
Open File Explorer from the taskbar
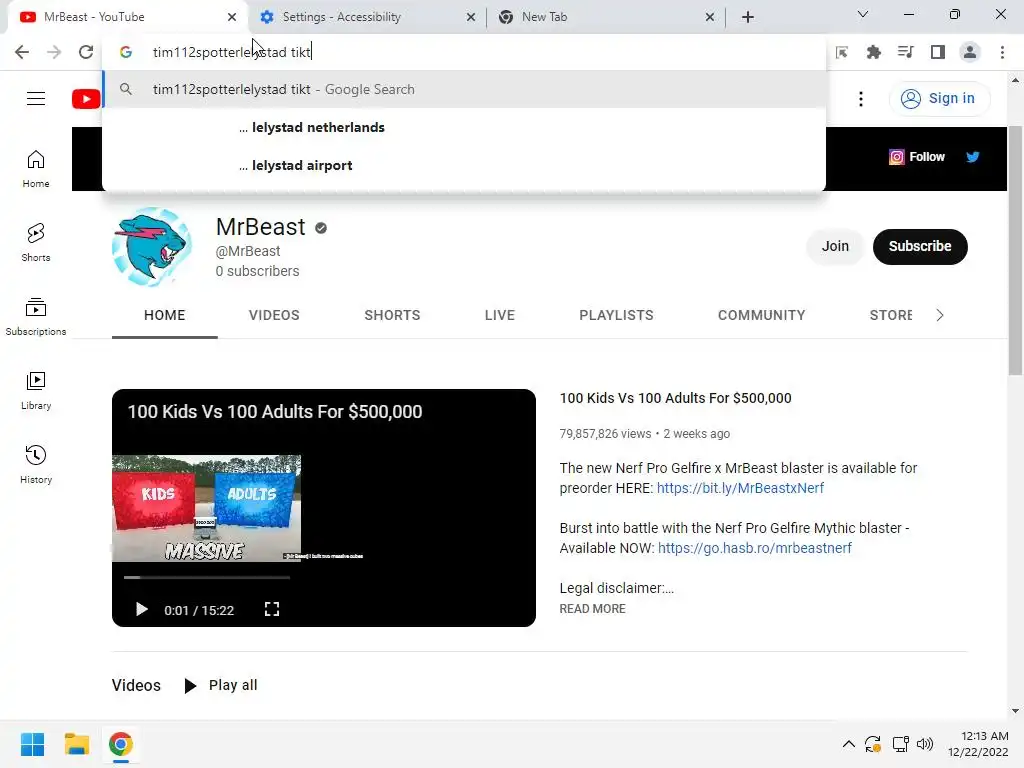tap(76, 744)
